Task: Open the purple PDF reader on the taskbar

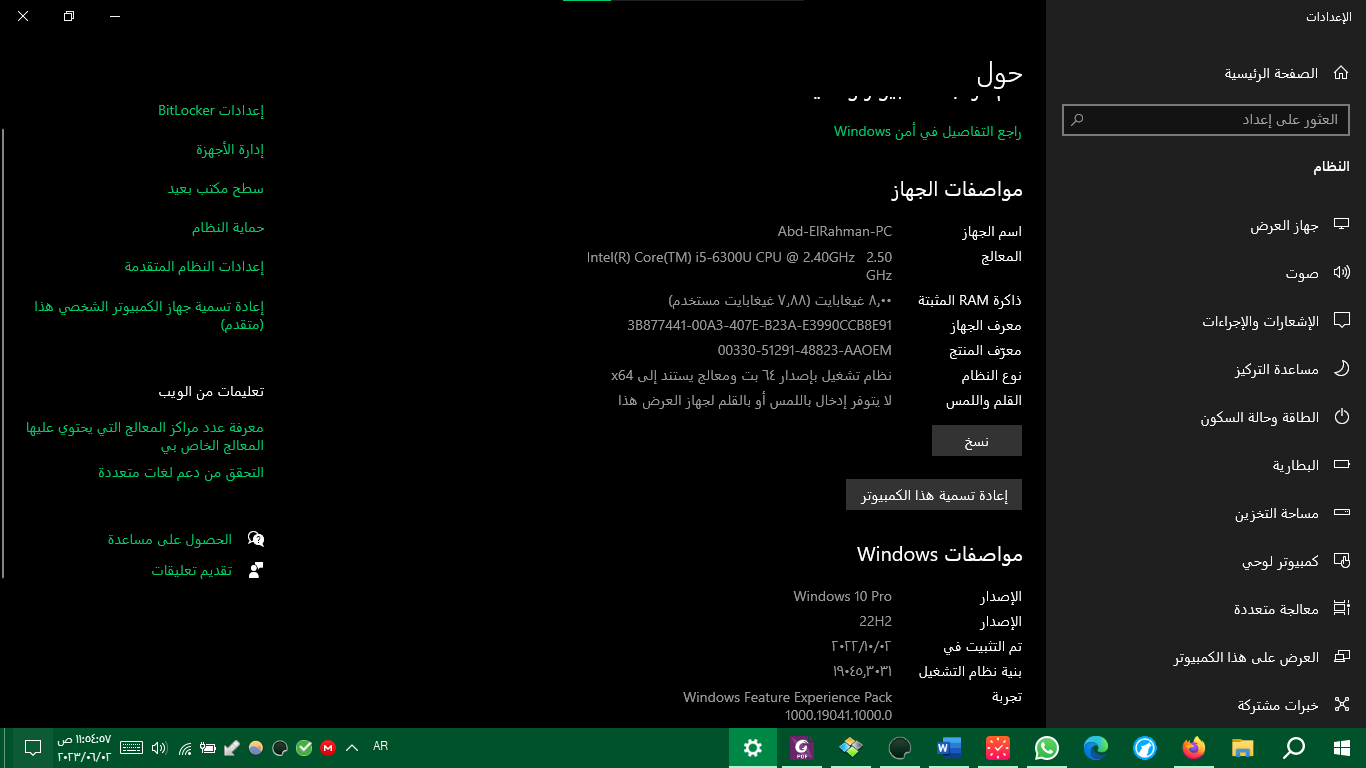Action: [802, 747]
